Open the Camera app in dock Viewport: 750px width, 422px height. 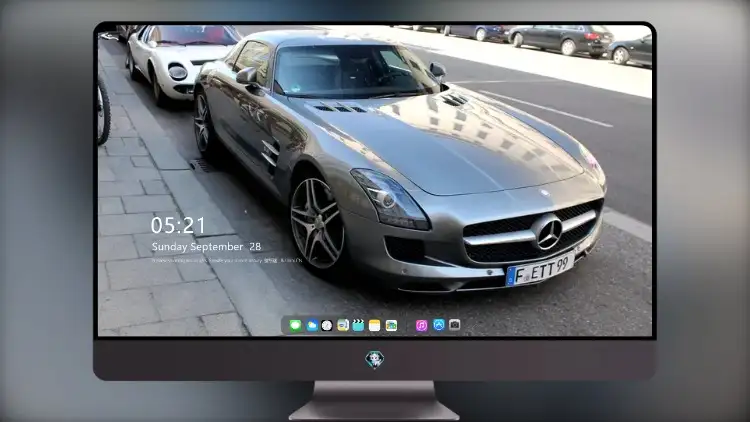tap(454, 325)
